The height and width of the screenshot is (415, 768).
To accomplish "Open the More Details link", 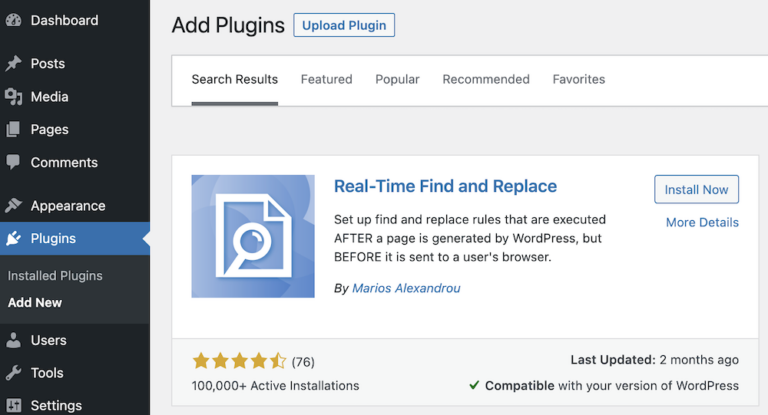I will (x=702, y=222).
